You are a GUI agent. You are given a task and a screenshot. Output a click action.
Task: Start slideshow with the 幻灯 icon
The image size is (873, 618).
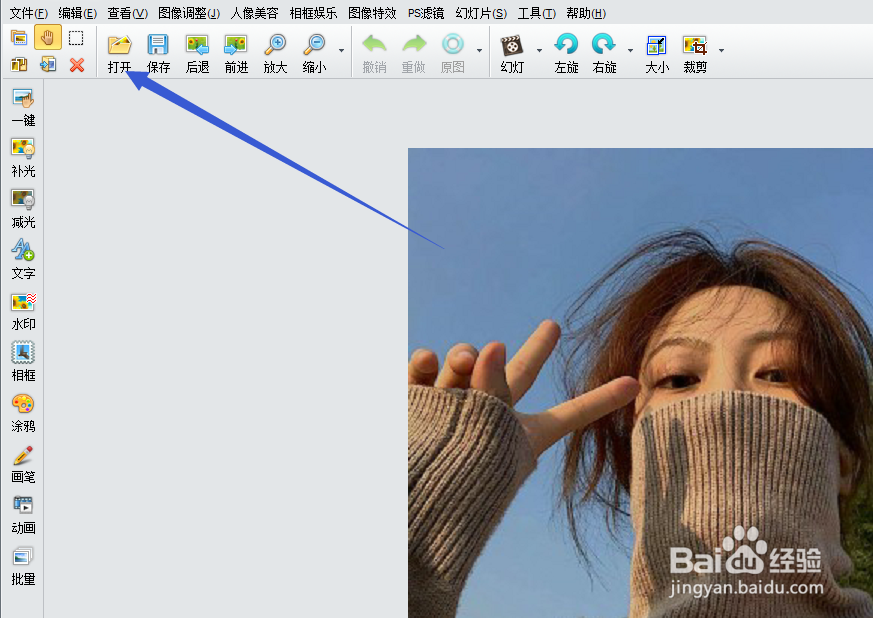click(x=512, y=45)
